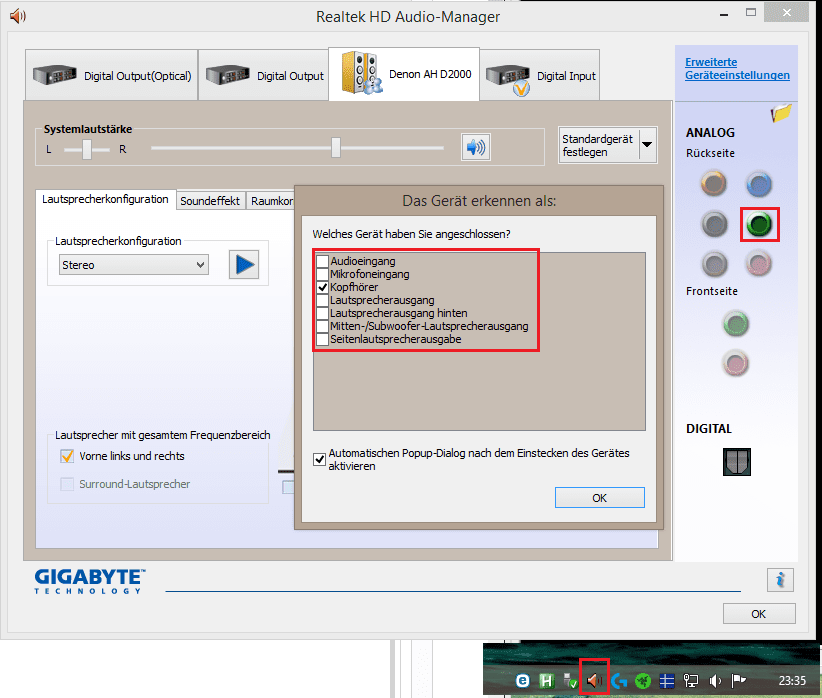This screenshot has height=698, width=822.
Task: Check the Audioeingang option
Action: [x=322, y=261]
